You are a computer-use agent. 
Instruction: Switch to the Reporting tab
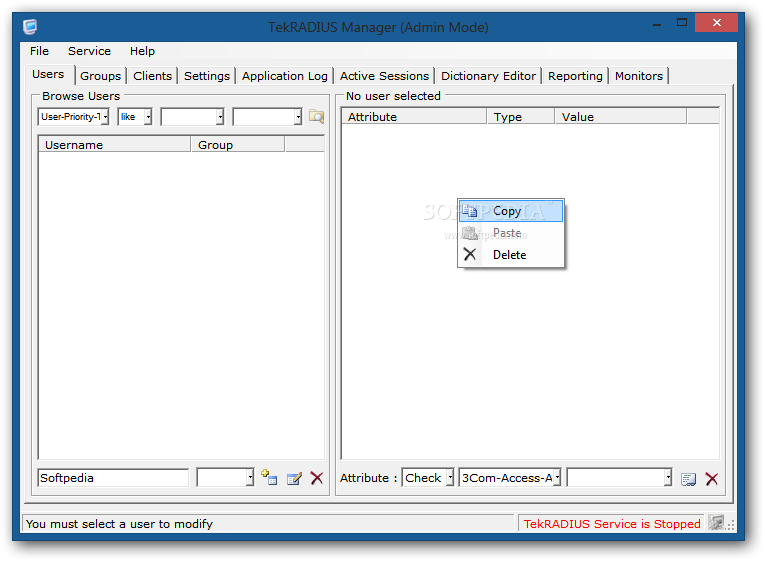[x=575, y=76]
